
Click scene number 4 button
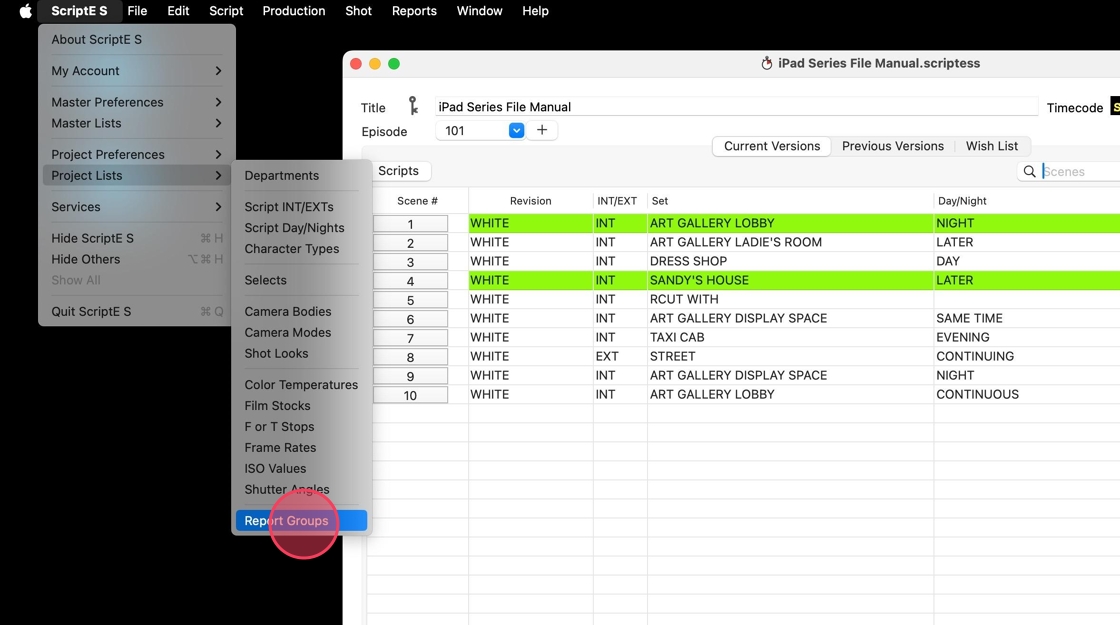[410, 281]
